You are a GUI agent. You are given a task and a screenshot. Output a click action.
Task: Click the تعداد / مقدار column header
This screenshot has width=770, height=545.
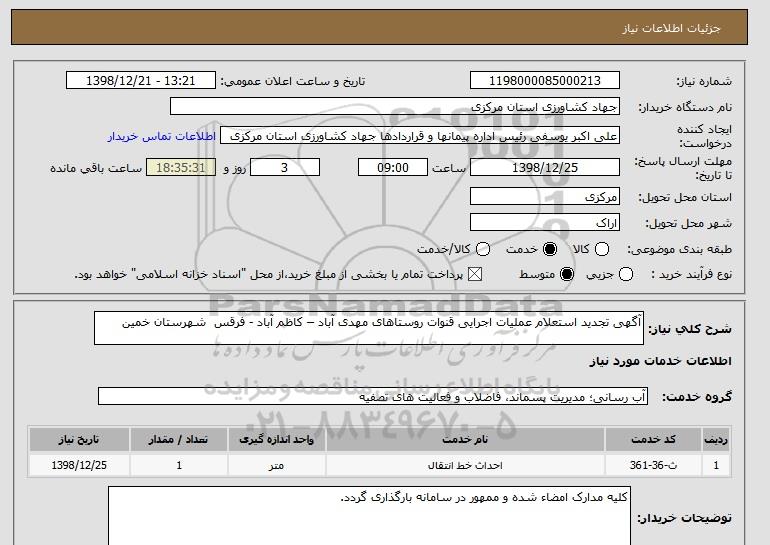tap(179, 439)
